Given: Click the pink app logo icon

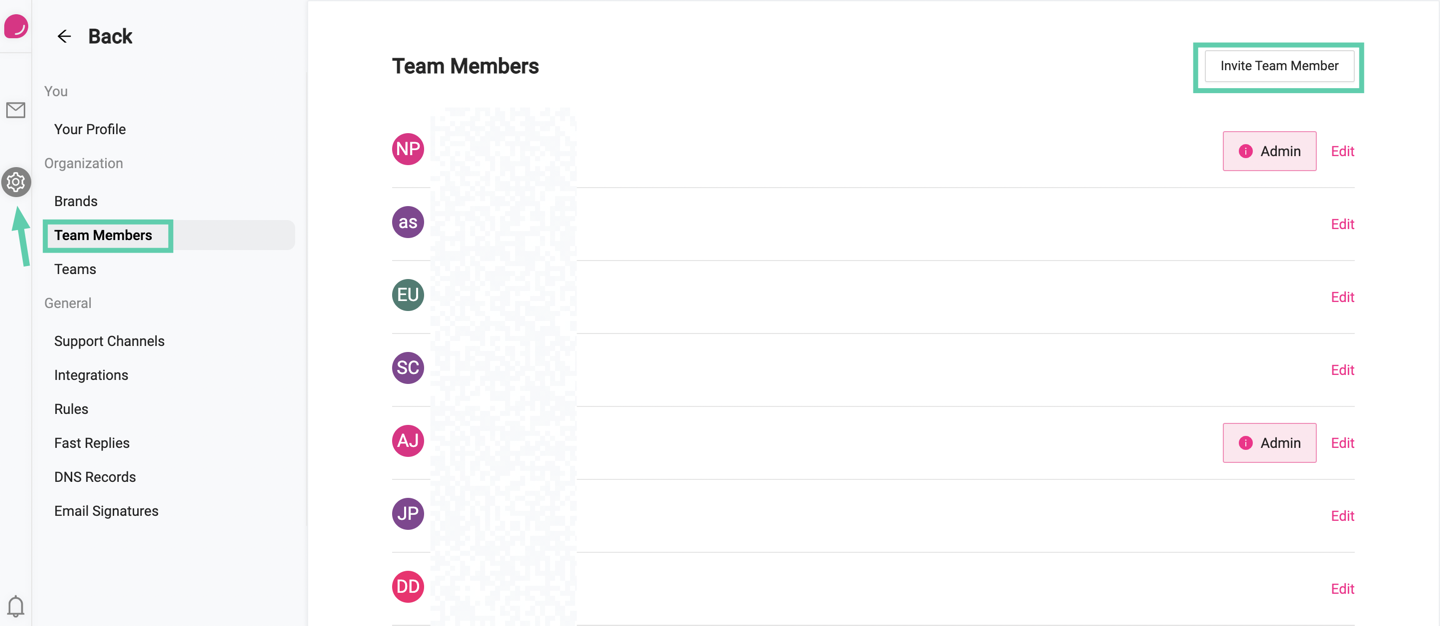Looking at the screenshot, I should (x=16, y=26).
